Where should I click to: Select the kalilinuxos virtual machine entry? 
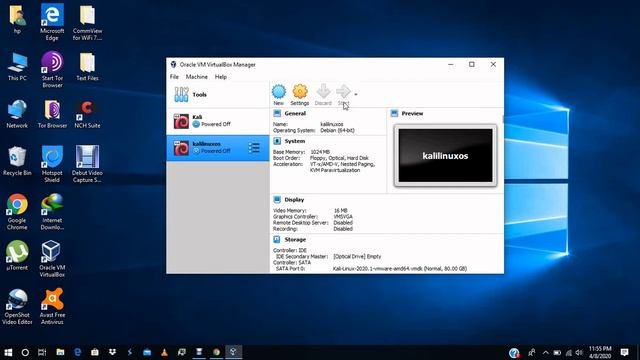pyautogui.click(x=218, y=148)
